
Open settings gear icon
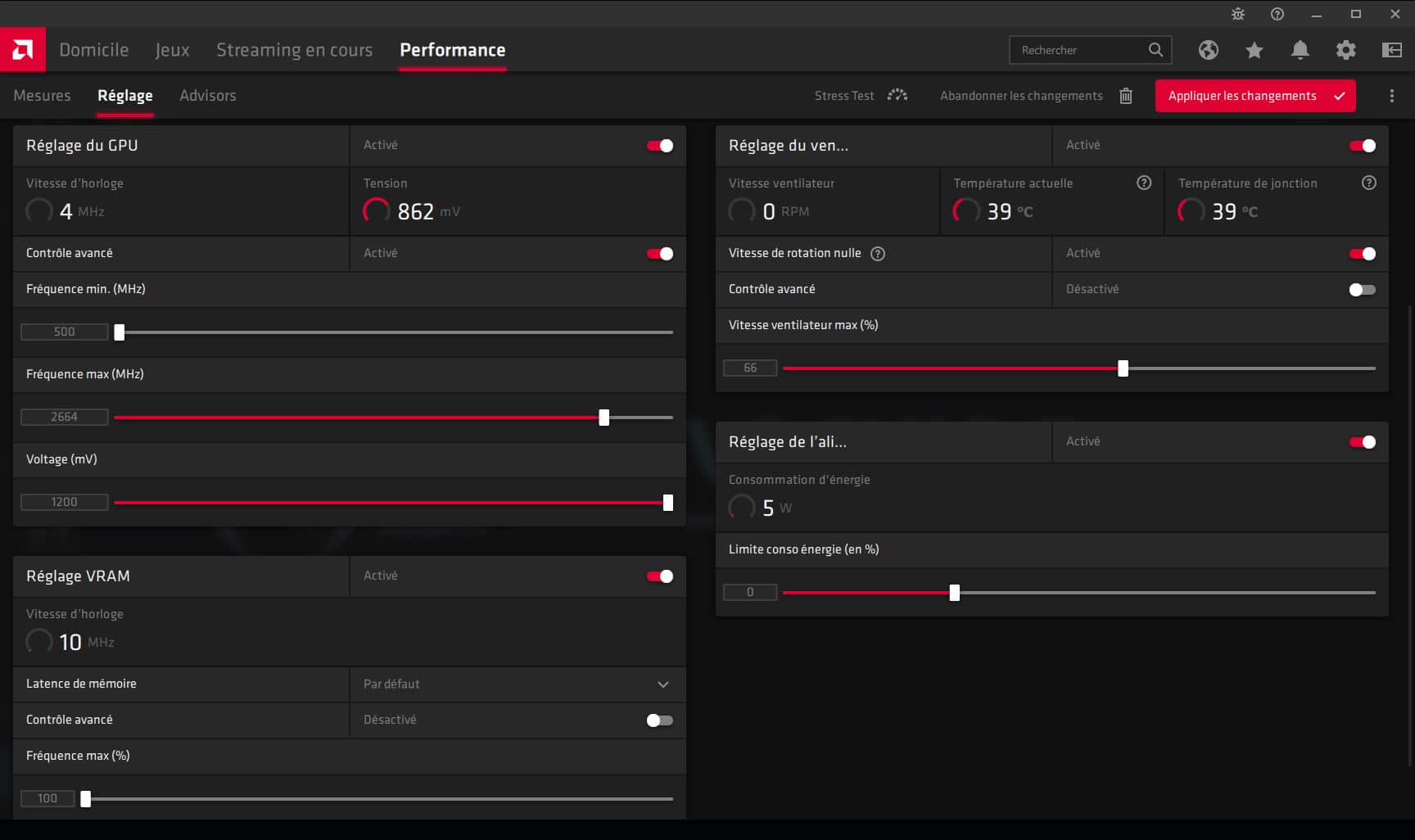(1345, 50)
